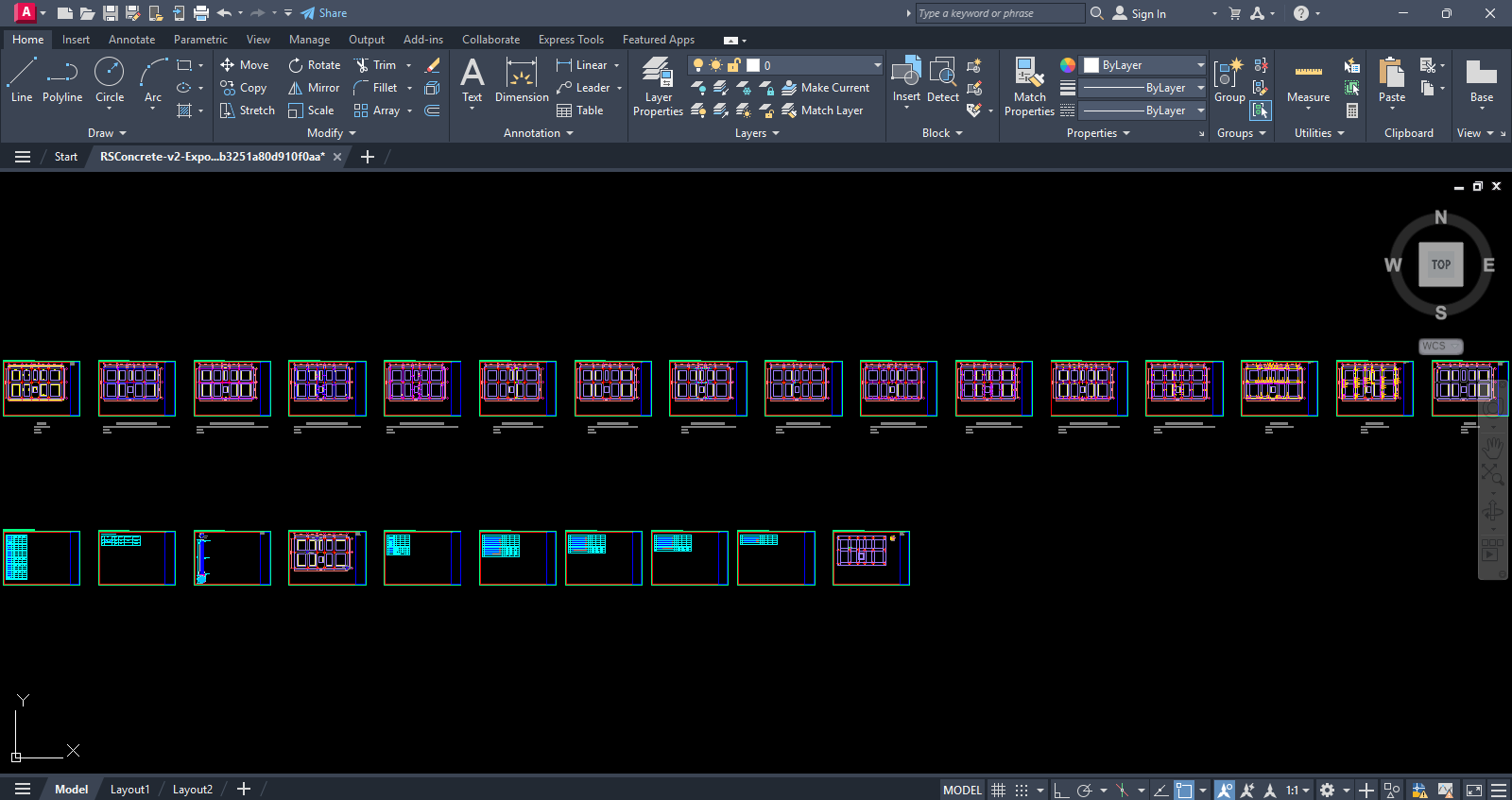
Task: Toggle snap mode in status bar
Action: [x=1022, y=790]
